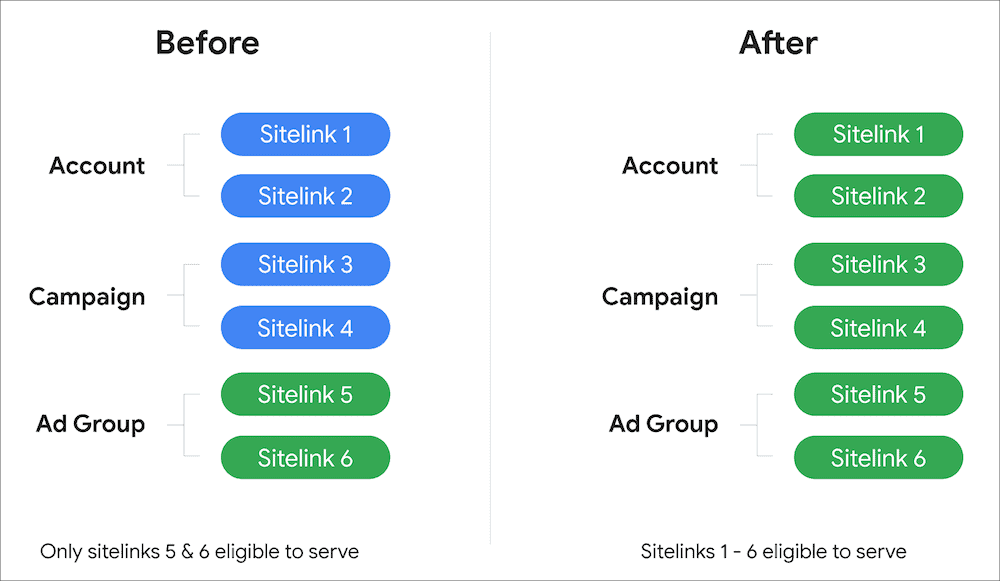Click the After heading
Image resolution: width=1000 pixels, height=581 pixels.
(778, 43)
